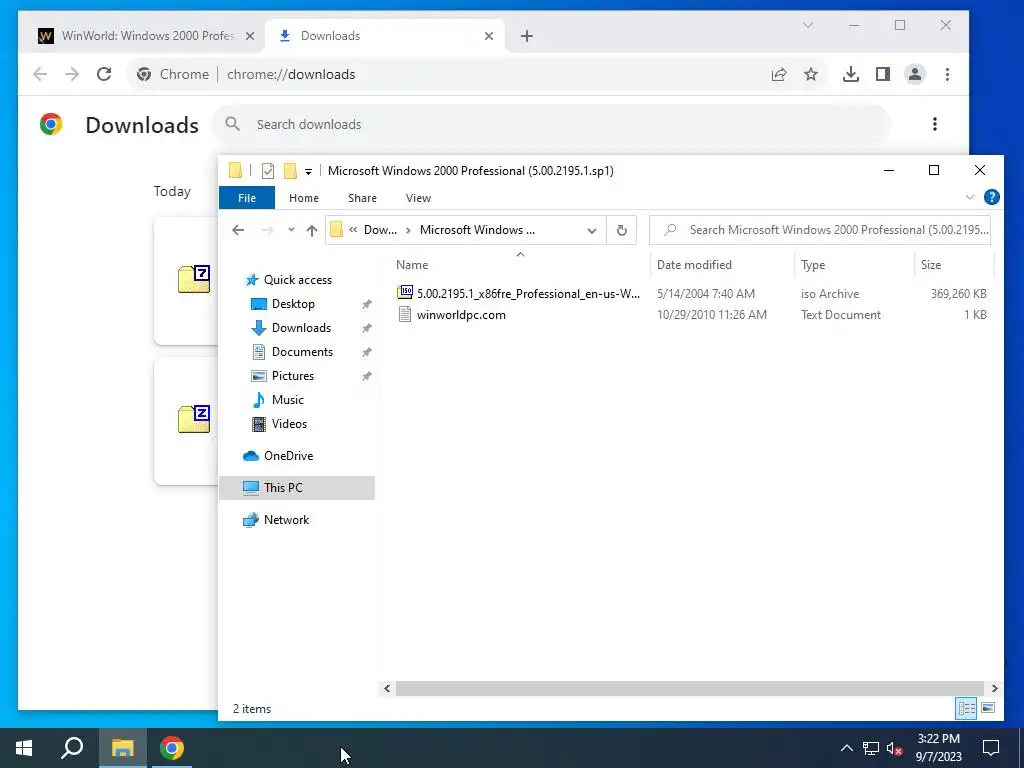Open Chrome's three-dot main menu
1024x768 pixels.
(947, 74)
